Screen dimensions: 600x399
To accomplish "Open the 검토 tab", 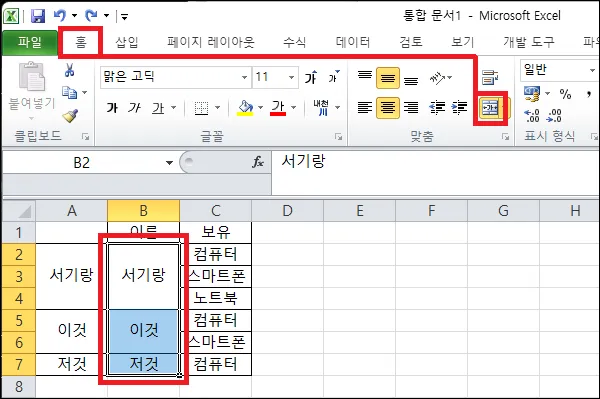I will click(411, 42).
